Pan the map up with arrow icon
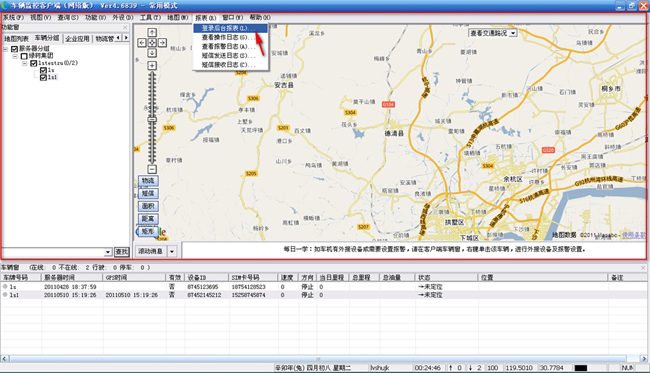Screen dimensions: 650x373 (x=152, y=32)
